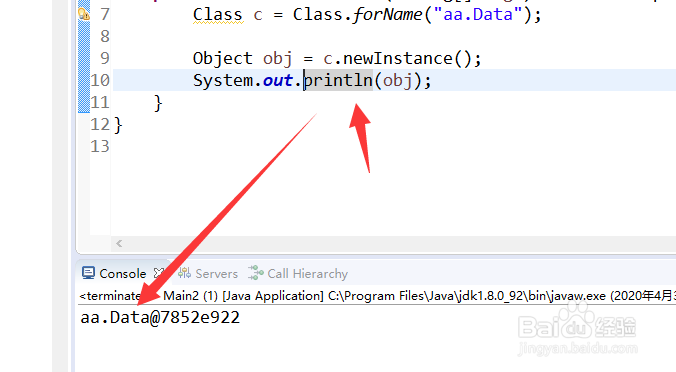Switch to the Servers tab
This screenshot has height=372, width=676.
click(x=216, y=274)
